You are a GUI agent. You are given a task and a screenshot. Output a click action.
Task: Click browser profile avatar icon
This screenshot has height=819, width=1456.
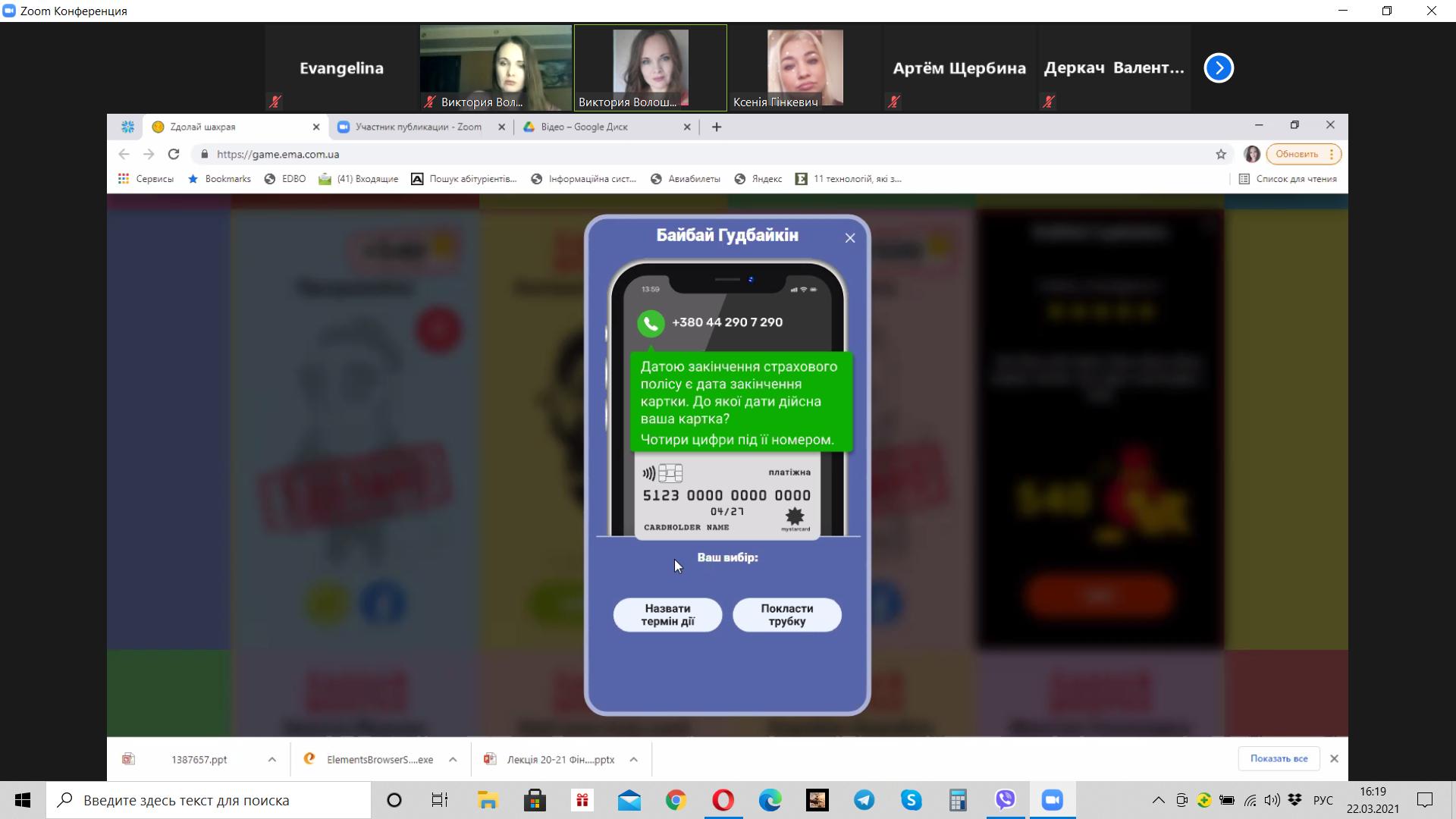[1252, 154]
